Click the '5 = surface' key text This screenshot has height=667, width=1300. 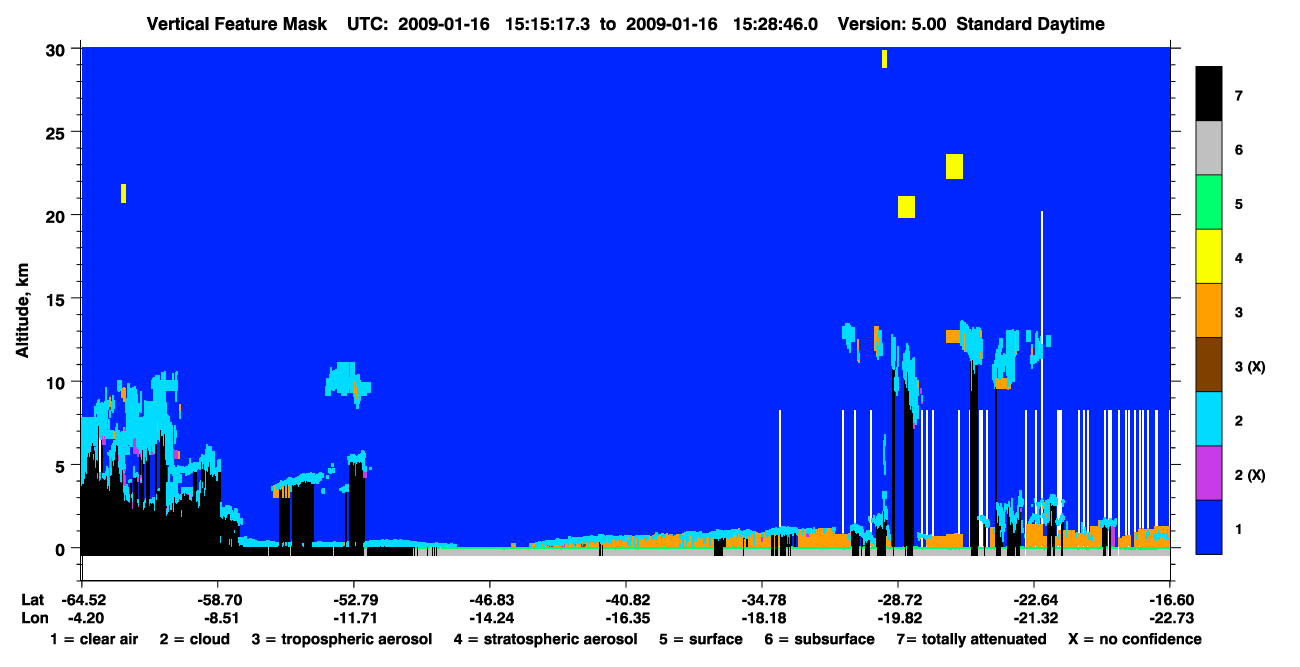click(x=700, y=639)
